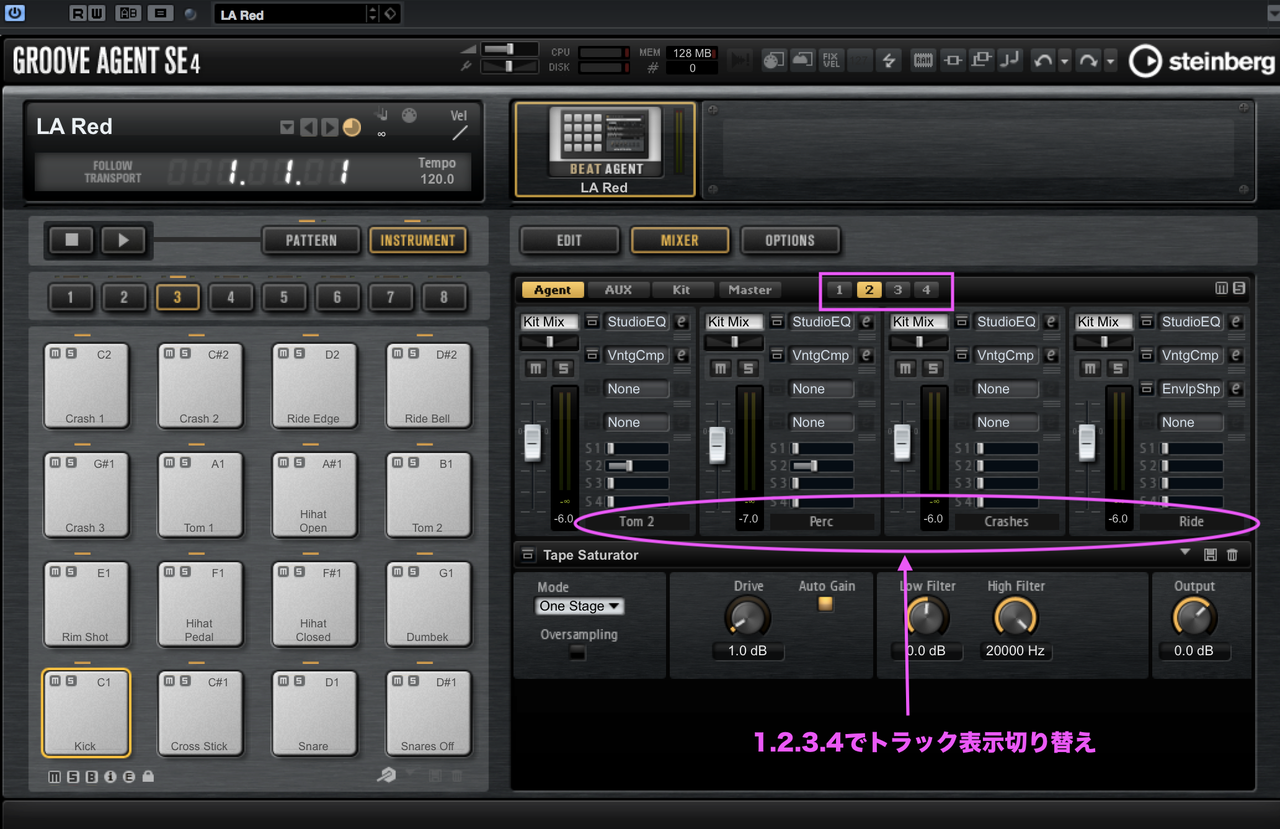The height and width of the screenshot is (829, 1280).
Task: Open the Edit page tab
Action: 569,240
